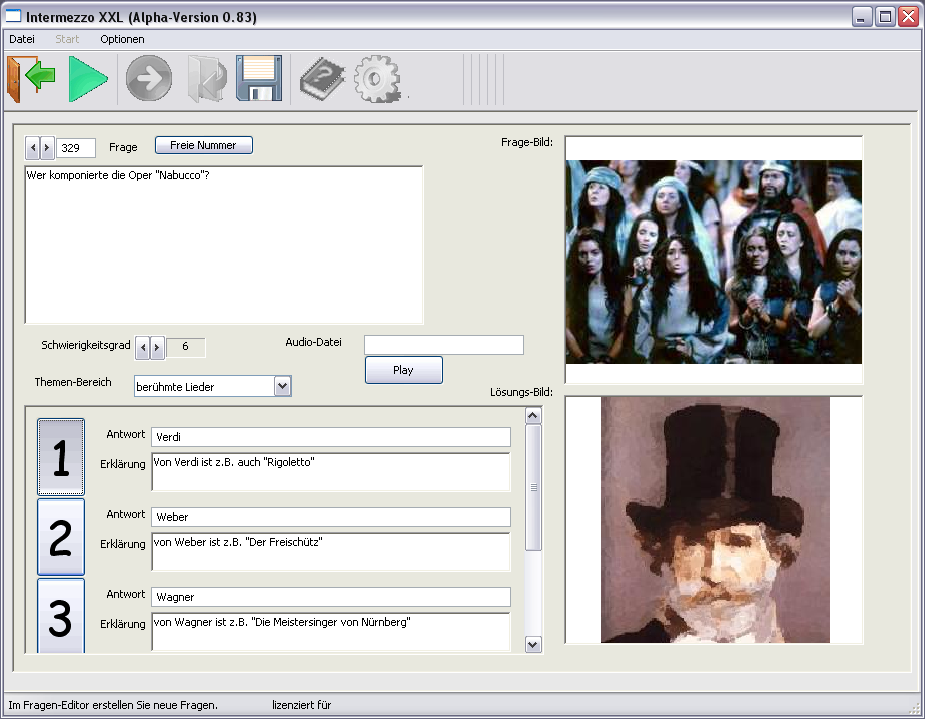The height and width of the screenshot is (719, 925).
Task: Select answer button number 1
Action: (x=61, y=457)
